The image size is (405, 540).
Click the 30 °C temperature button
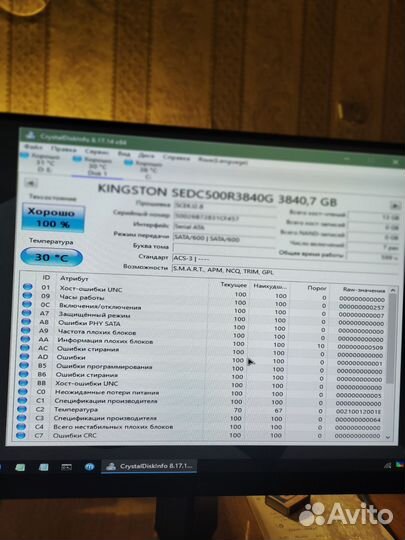coord(52,257)
